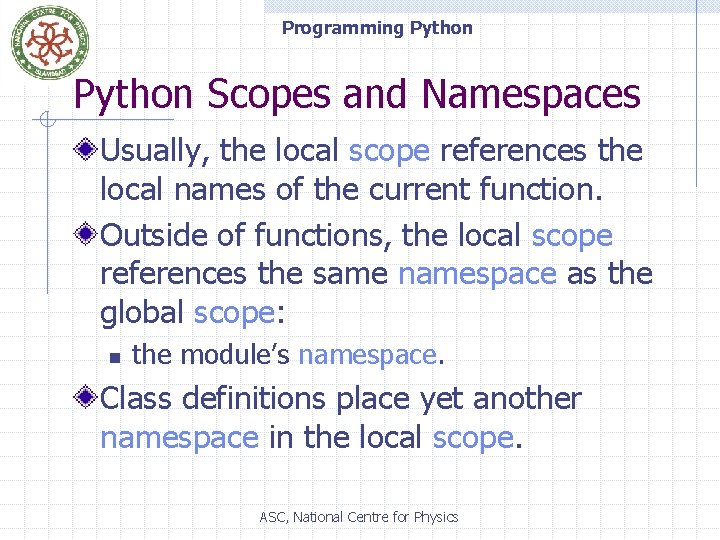
Task: Click highlighted 'namespace' in 'references the same' line
Action: [x=478, y=275]
